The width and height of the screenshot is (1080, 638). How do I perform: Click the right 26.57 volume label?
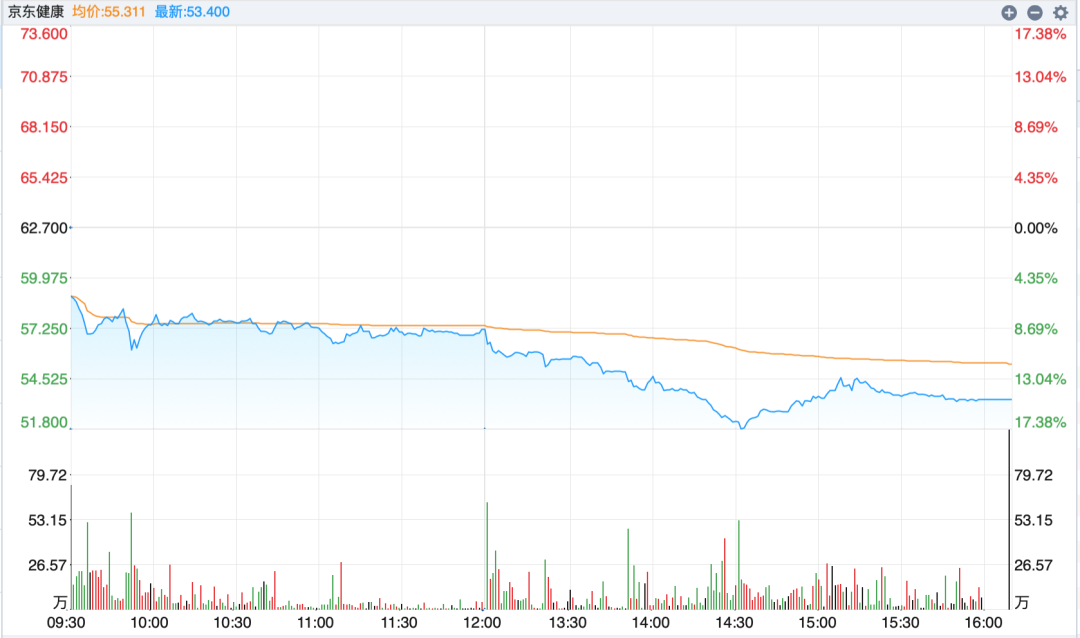pyautogui.click(x=1034, y=565)
